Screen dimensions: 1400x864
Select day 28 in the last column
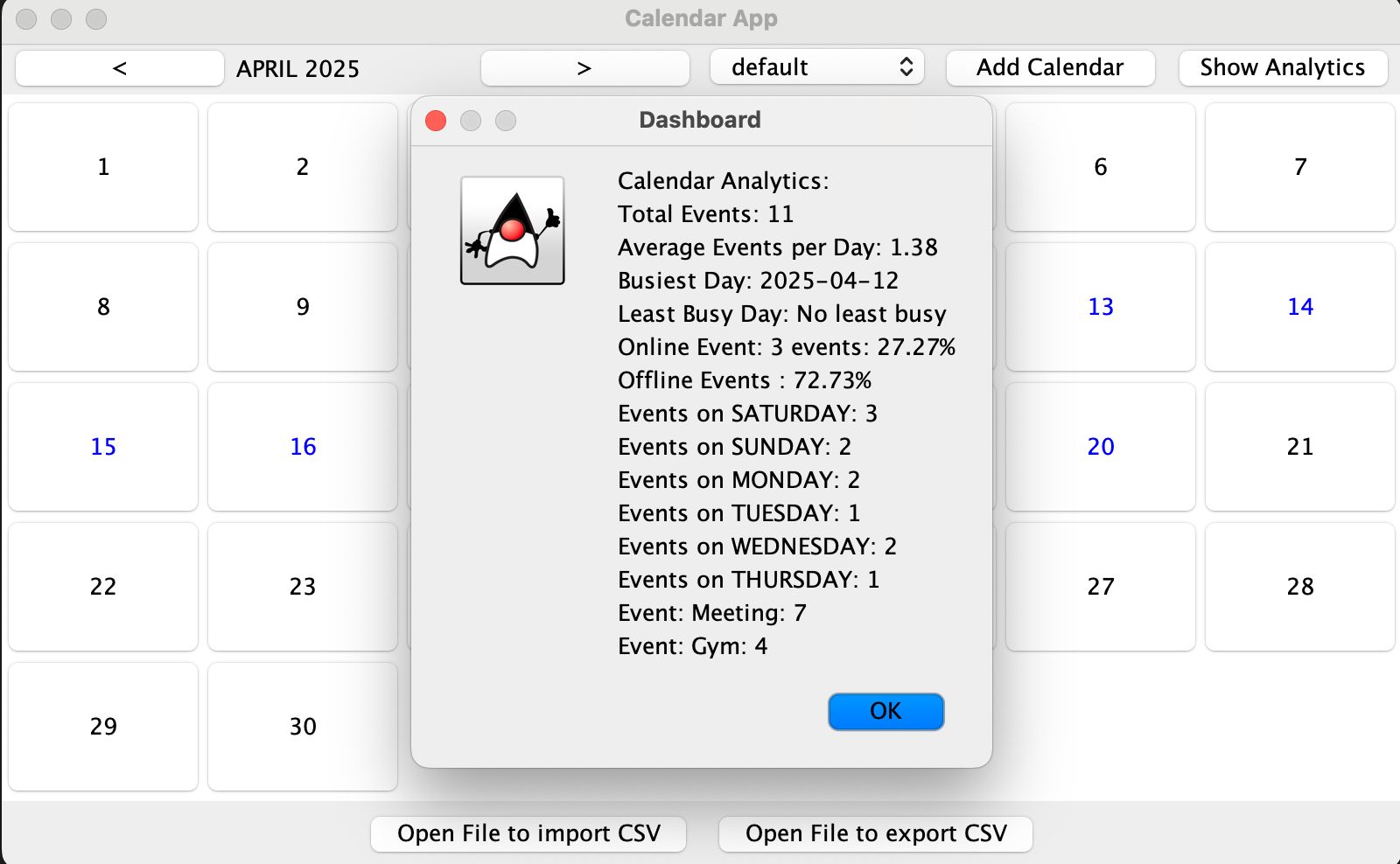pos(1300,587)
